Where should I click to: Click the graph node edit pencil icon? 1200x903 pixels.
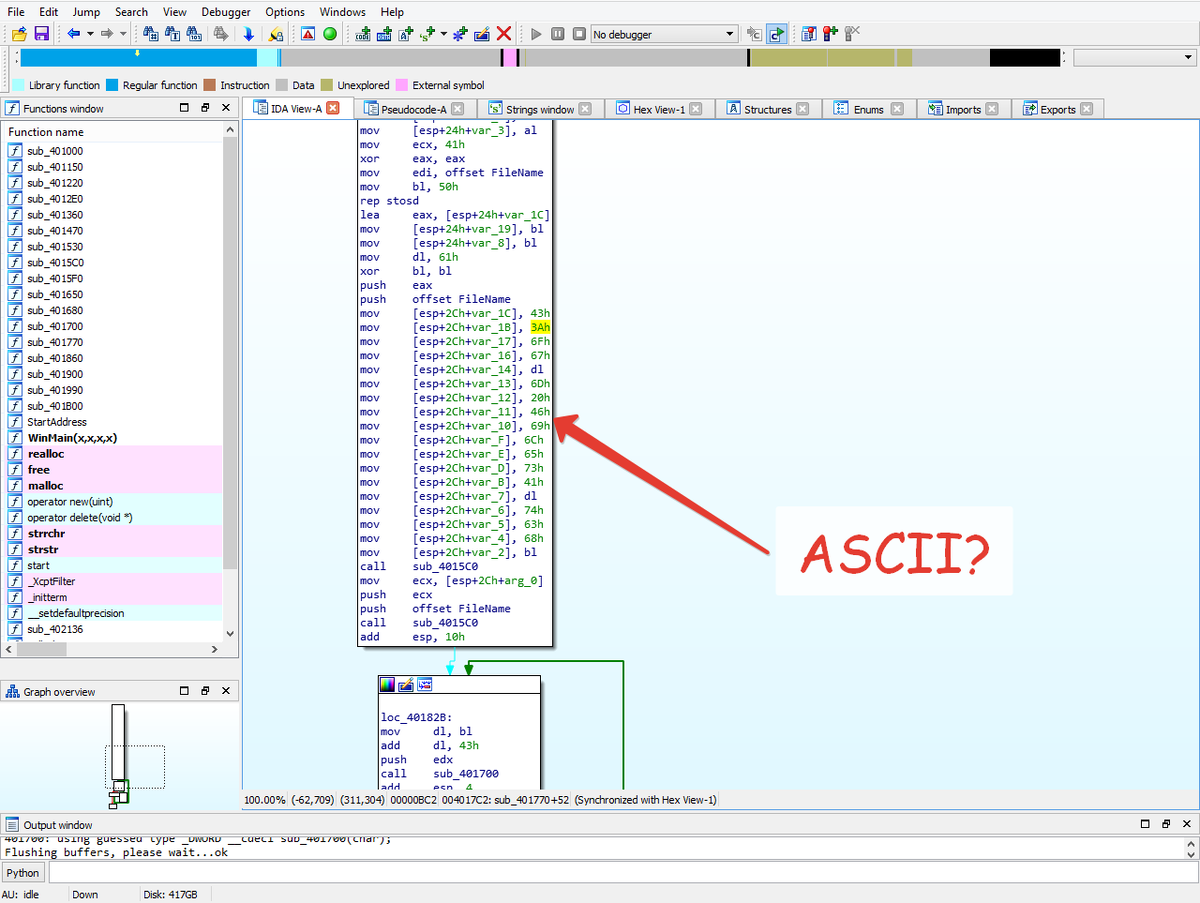click(406, 685)
